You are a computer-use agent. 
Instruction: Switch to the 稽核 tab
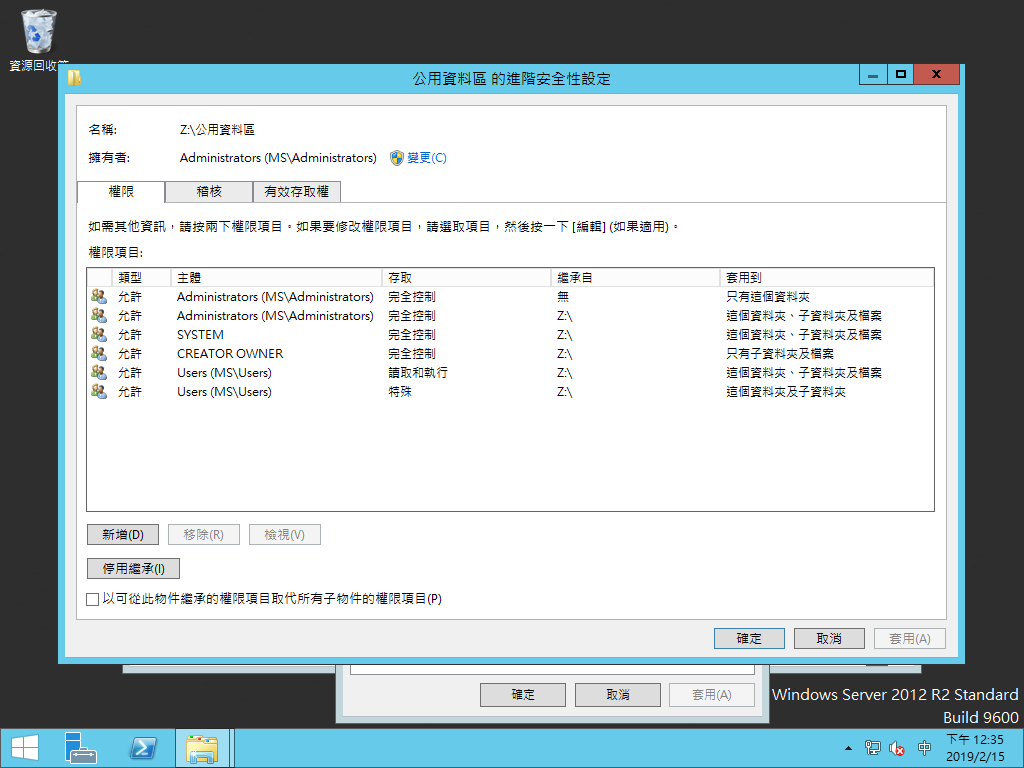[x=209, y=192]
